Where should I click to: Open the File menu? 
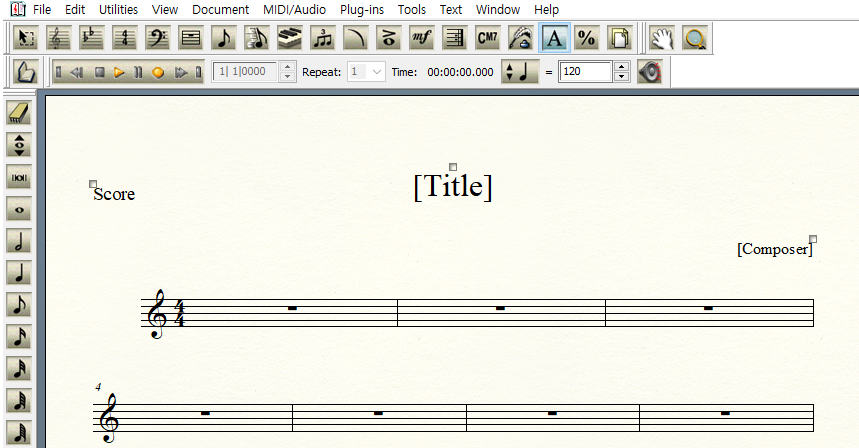coord(42,9)
